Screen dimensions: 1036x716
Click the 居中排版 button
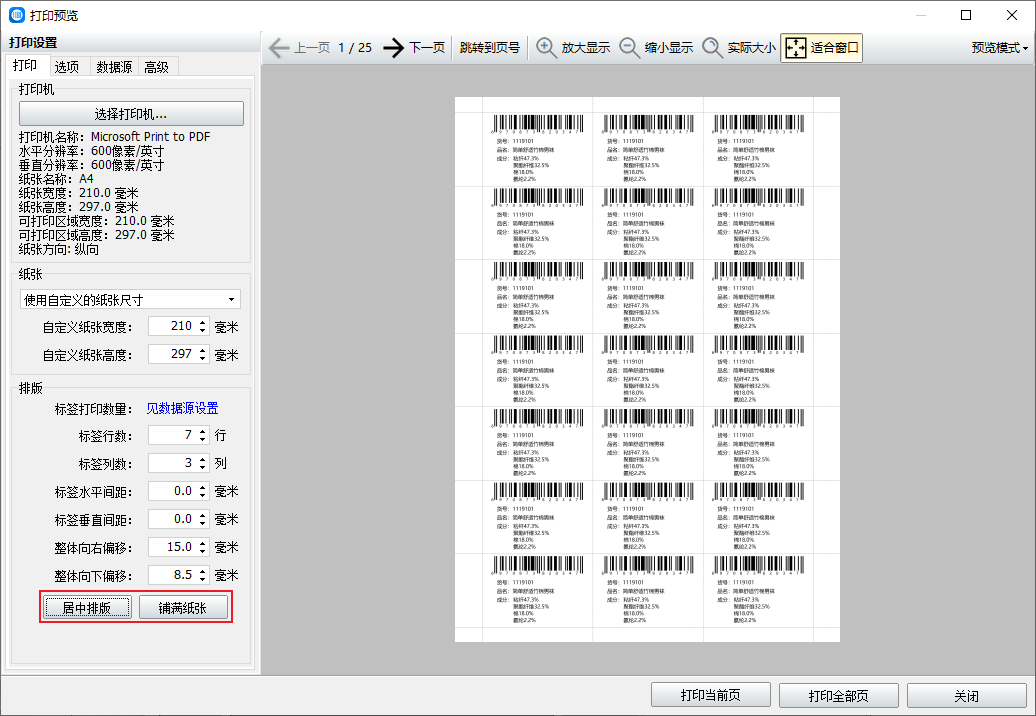pos(87,608)
